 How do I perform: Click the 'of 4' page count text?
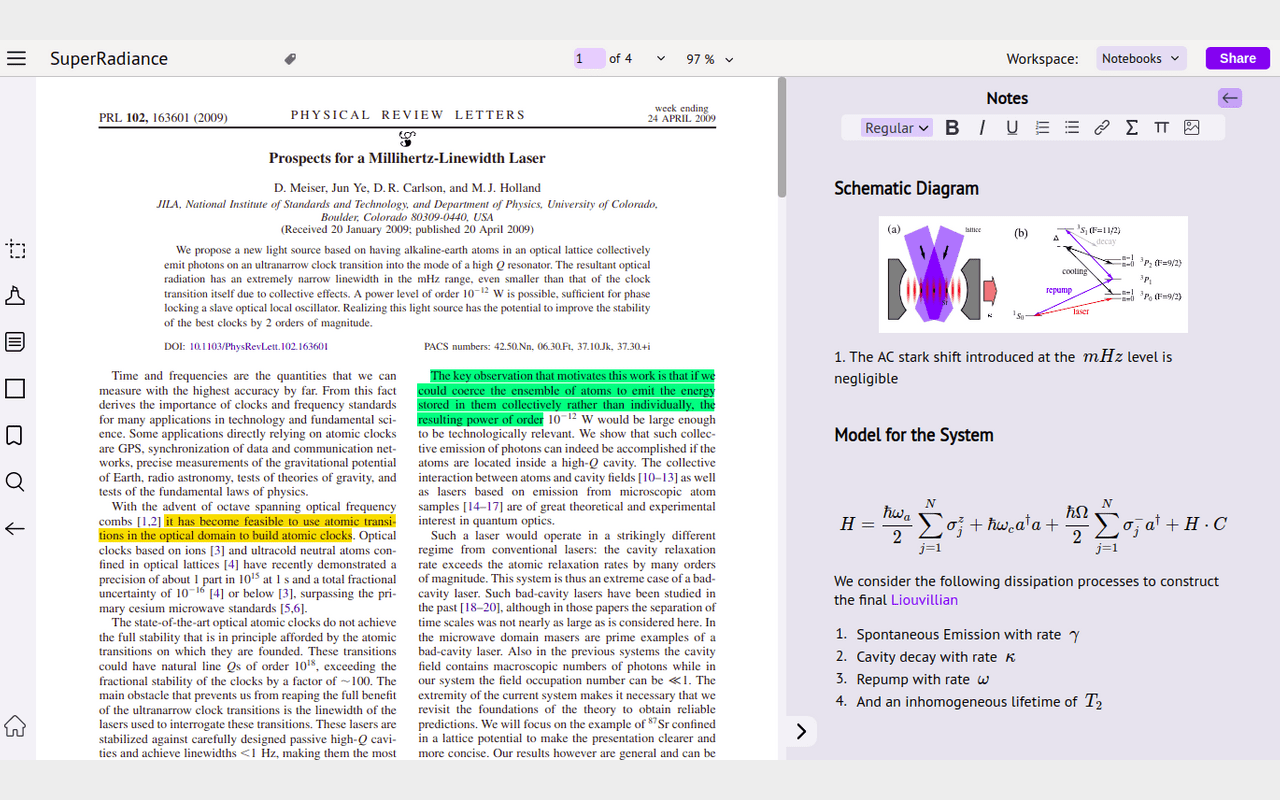coord(620,59)
